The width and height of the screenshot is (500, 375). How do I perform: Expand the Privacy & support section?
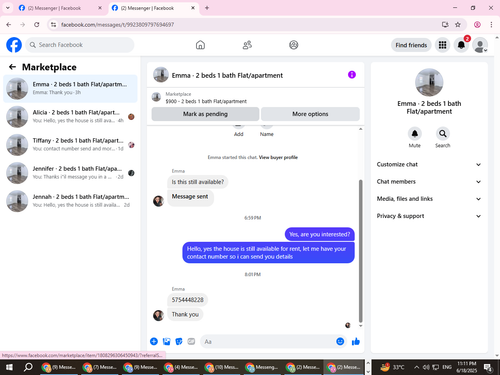[x=429, y=216]
